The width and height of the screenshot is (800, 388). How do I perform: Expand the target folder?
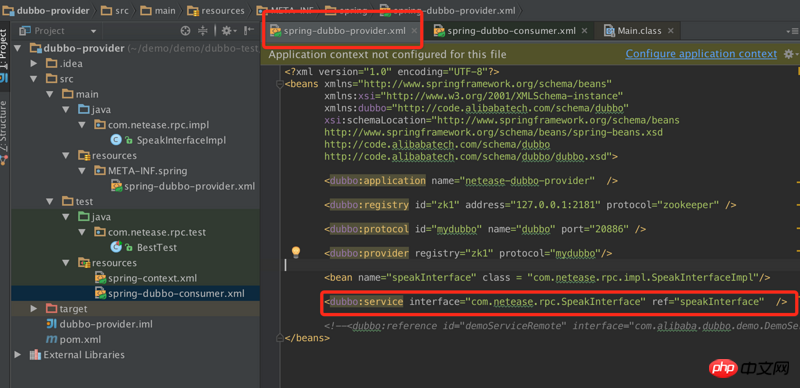pos(34,309)
